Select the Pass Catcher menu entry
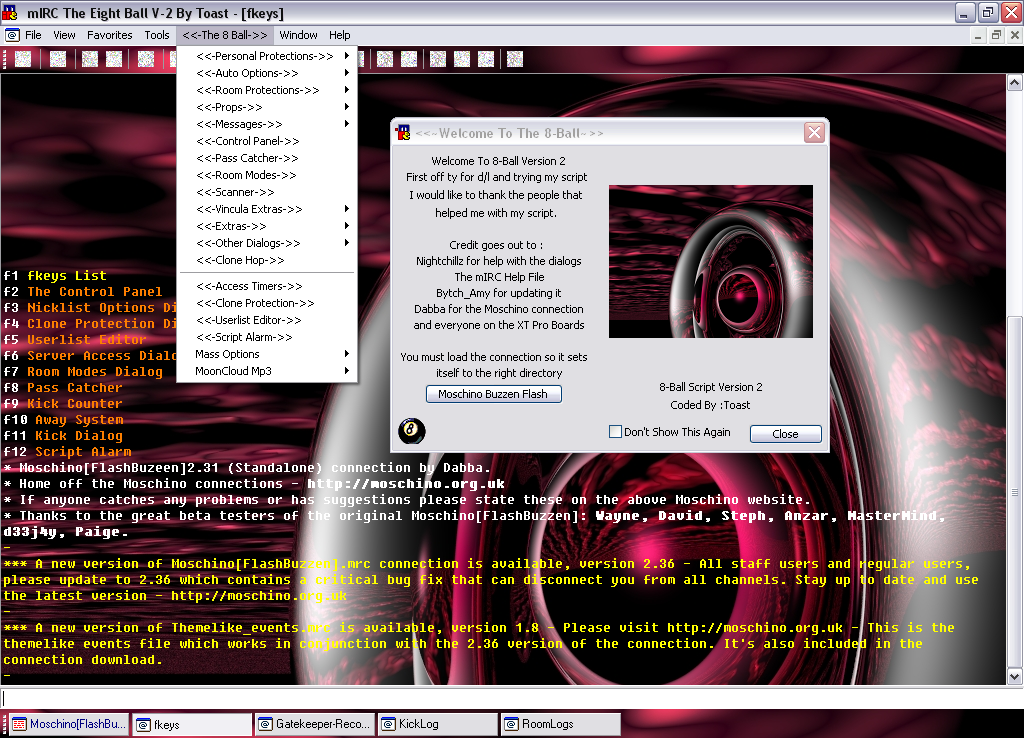 point(267,158)
